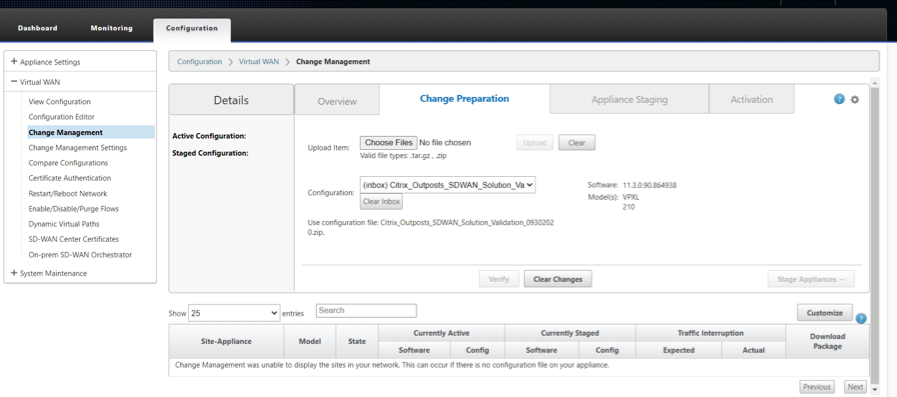Switch to the Monitoring tab
This screenshot has height=397, width=897.
point(112,28)
